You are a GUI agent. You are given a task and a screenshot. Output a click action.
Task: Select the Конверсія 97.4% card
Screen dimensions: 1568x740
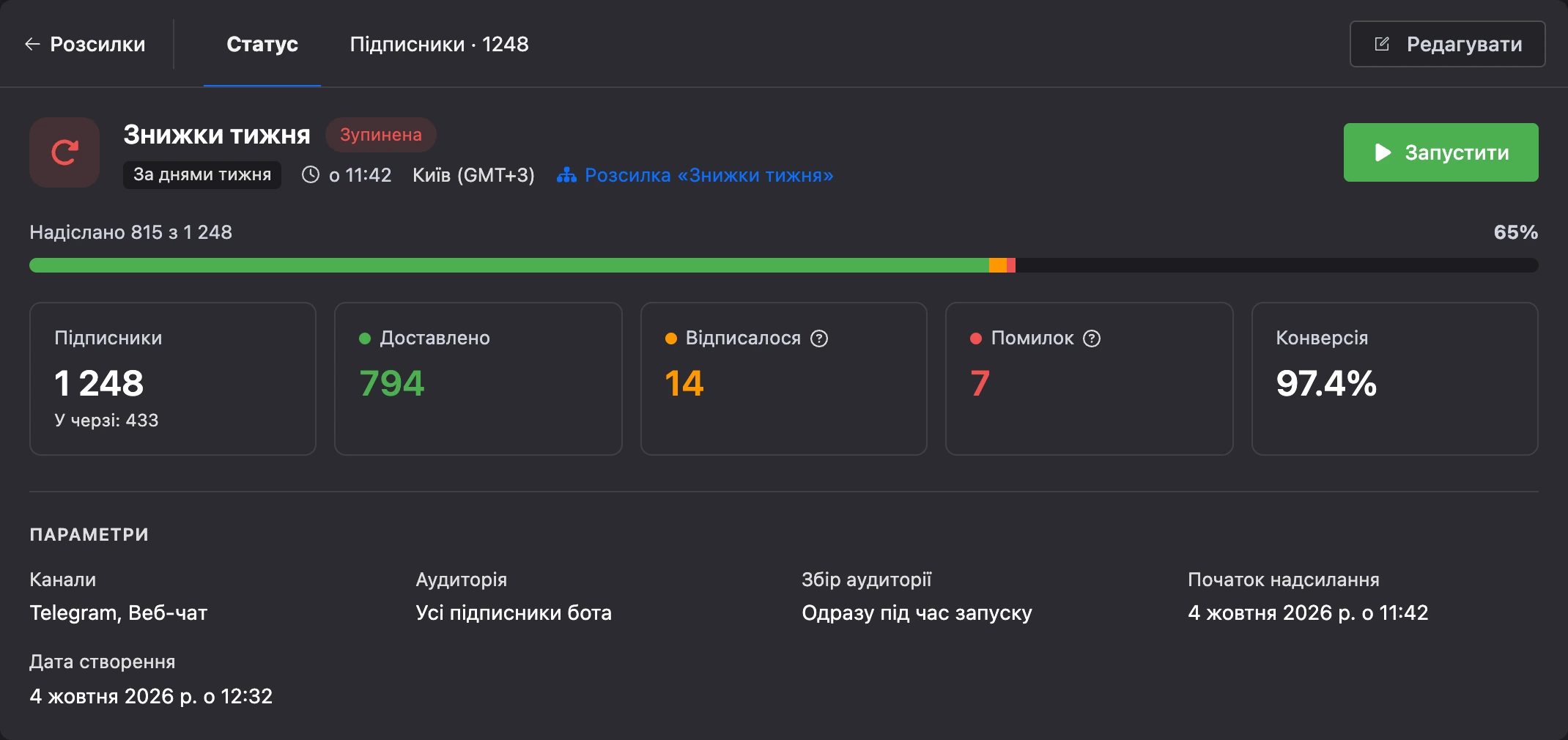click(1395, 379)
